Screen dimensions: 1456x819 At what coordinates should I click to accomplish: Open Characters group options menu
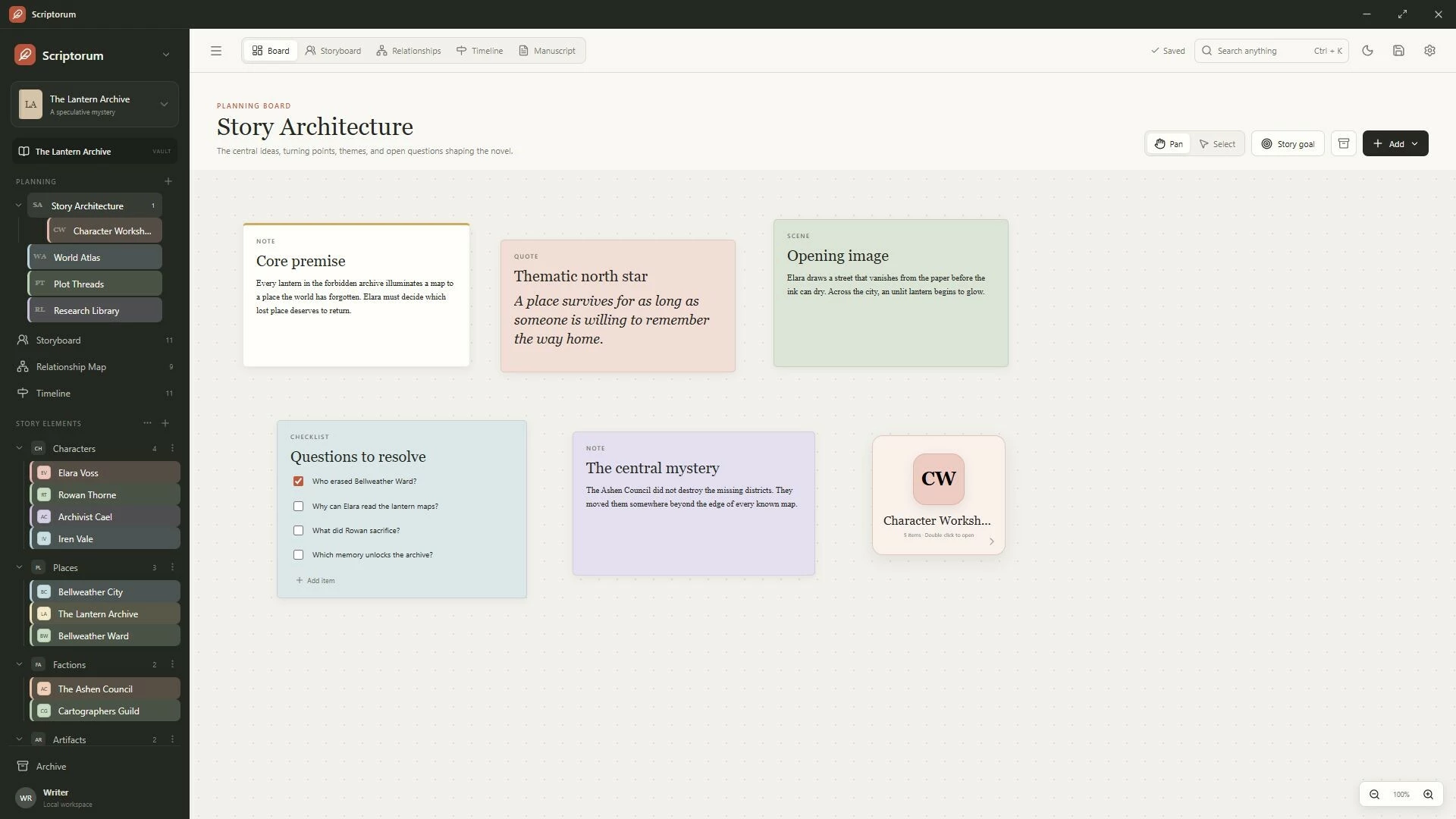172,448
